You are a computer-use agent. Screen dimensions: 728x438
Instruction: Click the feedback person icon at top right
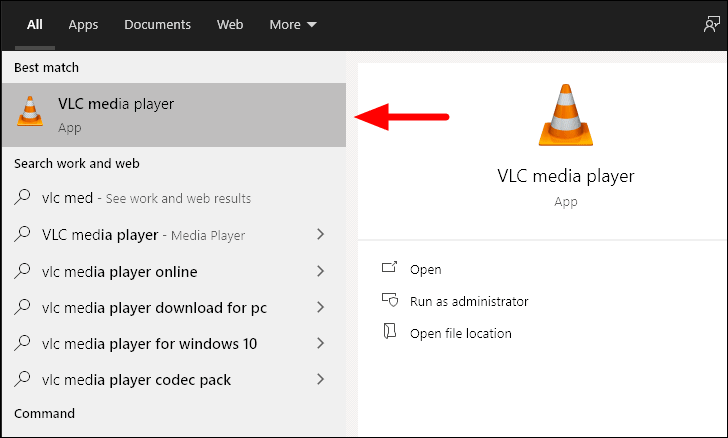pyautogui.click(x=711, y=24)
